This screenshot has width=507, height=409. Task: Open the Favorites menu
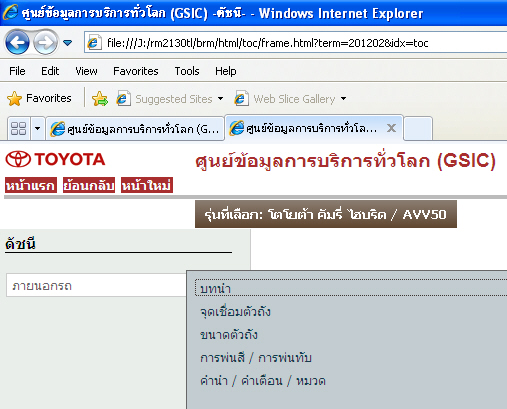tap(136, 71)
